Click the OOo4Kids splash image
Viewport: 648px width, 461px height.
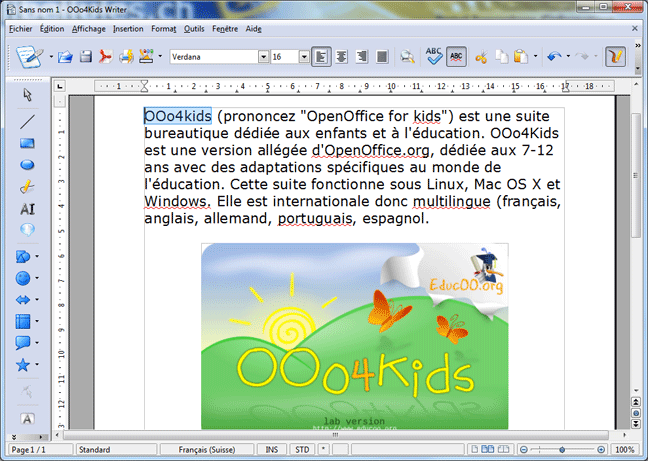[x=355, y=336]
